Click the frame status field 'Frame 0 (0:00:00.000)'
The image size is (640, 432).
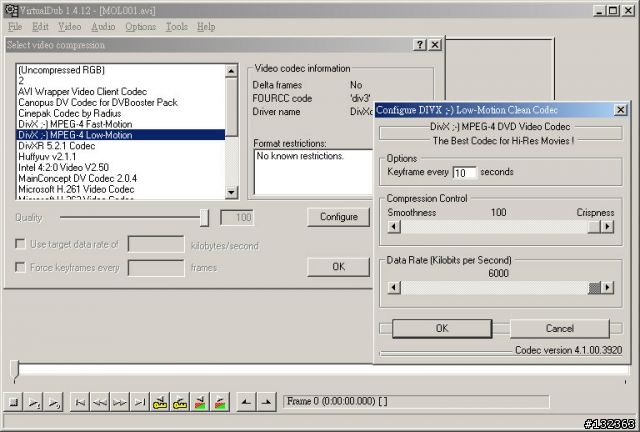coord(416,401)
